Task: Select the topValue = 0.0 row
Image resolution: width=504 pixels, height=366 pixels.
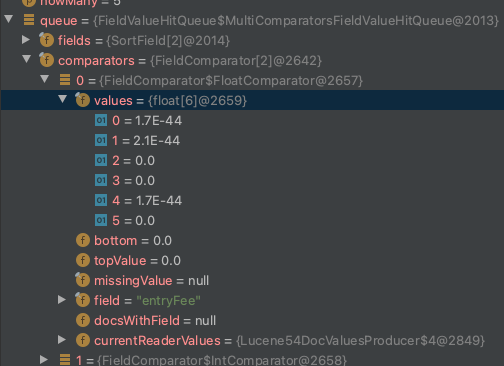Action: point(252,260)
